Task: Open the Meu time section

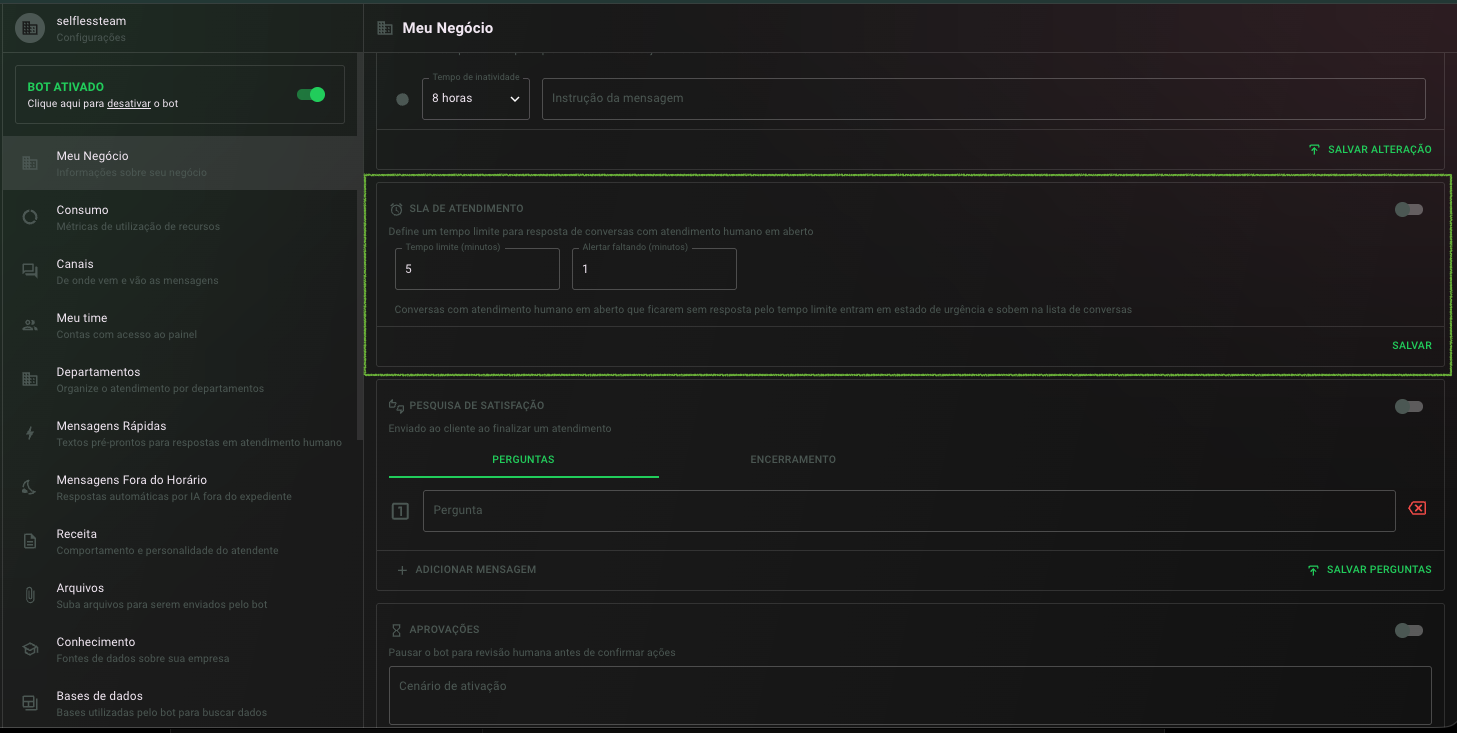Action: click(x=180, y=325)
